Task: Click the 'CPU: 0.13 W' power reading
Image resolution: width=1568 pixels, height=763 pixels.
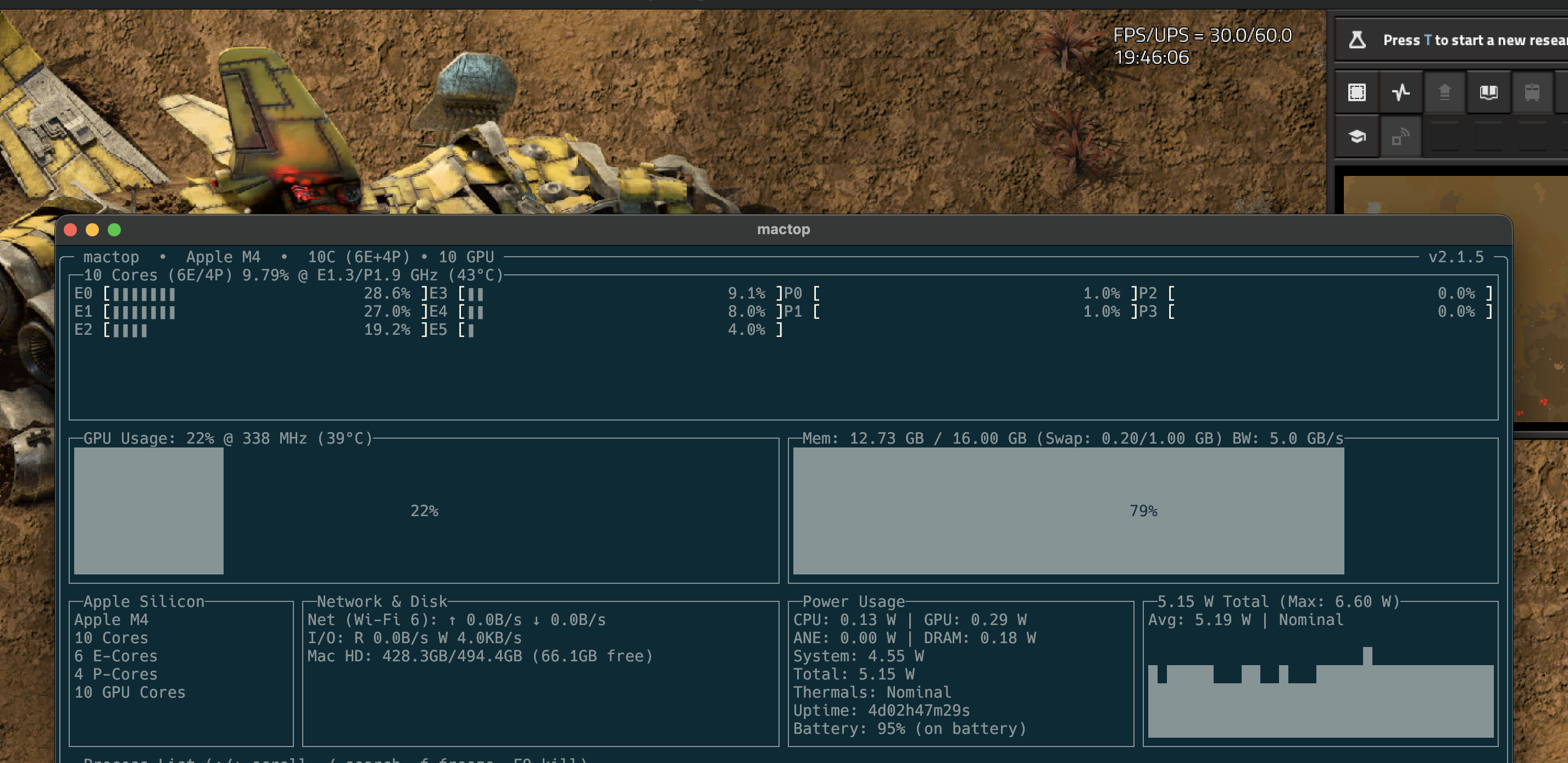Action: pos(844,620)
